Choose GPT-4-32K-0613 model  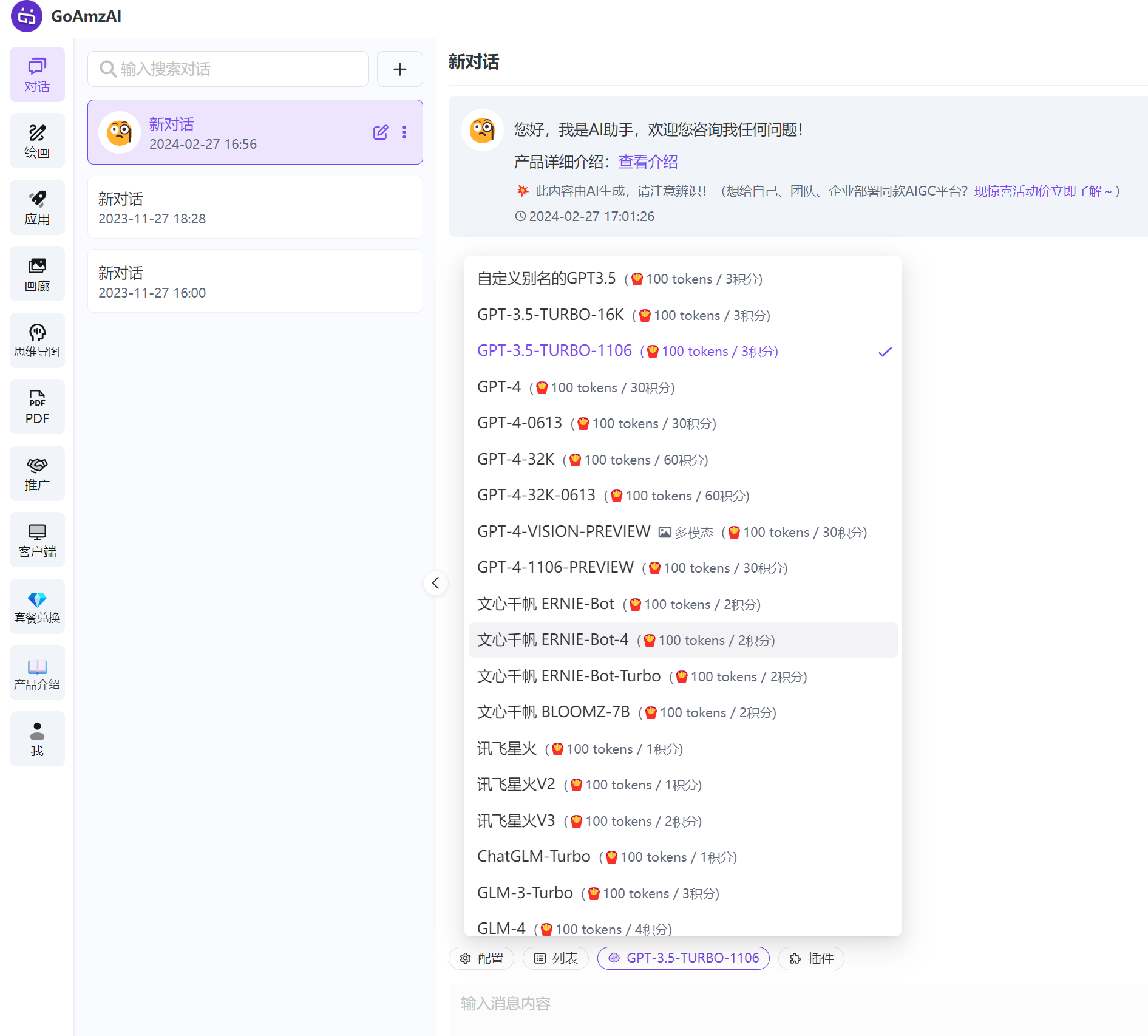tap(683, 496)
